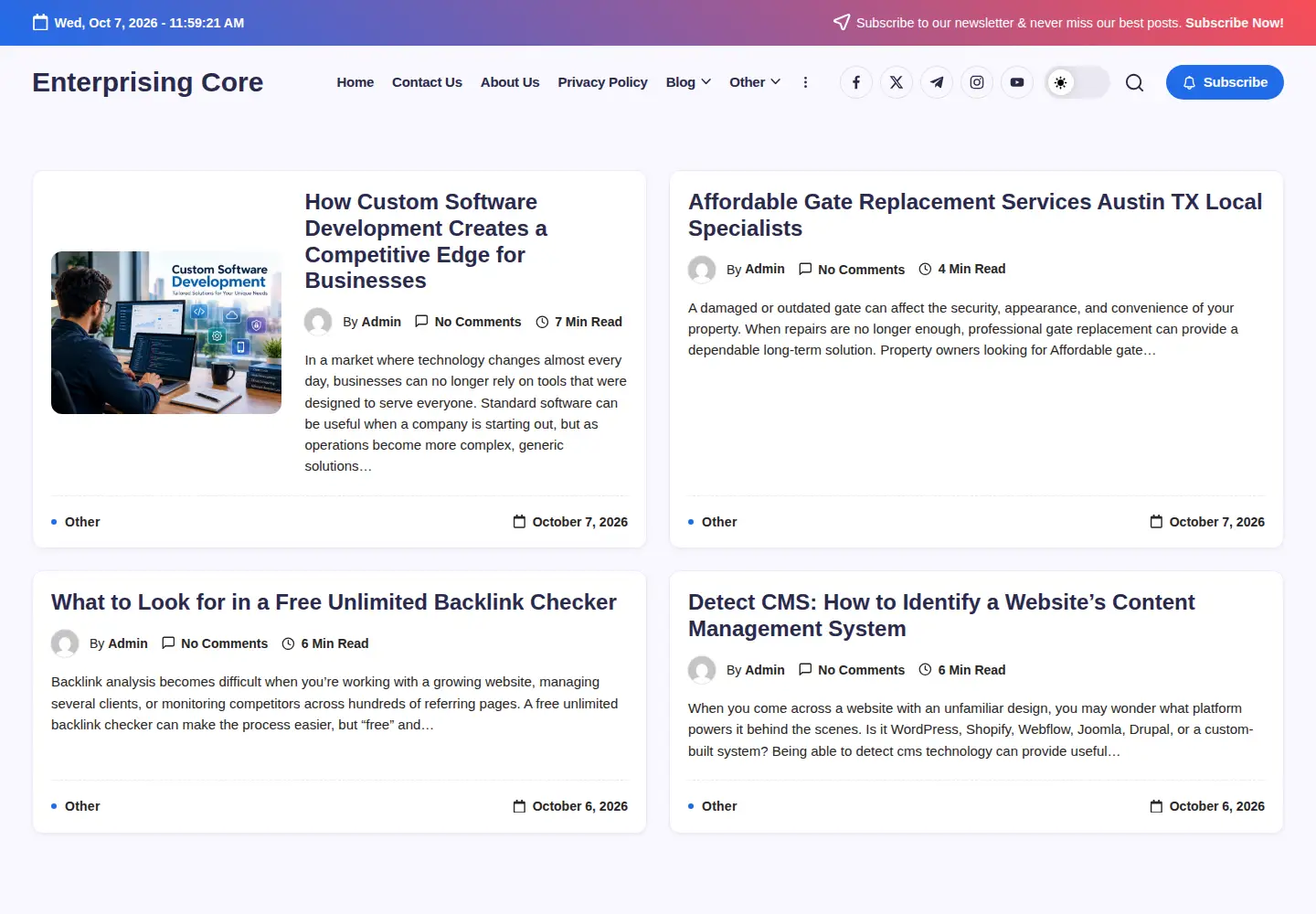Click the paper plane newsletter icon
The image size is (1316, 914).
coord(842,22)
